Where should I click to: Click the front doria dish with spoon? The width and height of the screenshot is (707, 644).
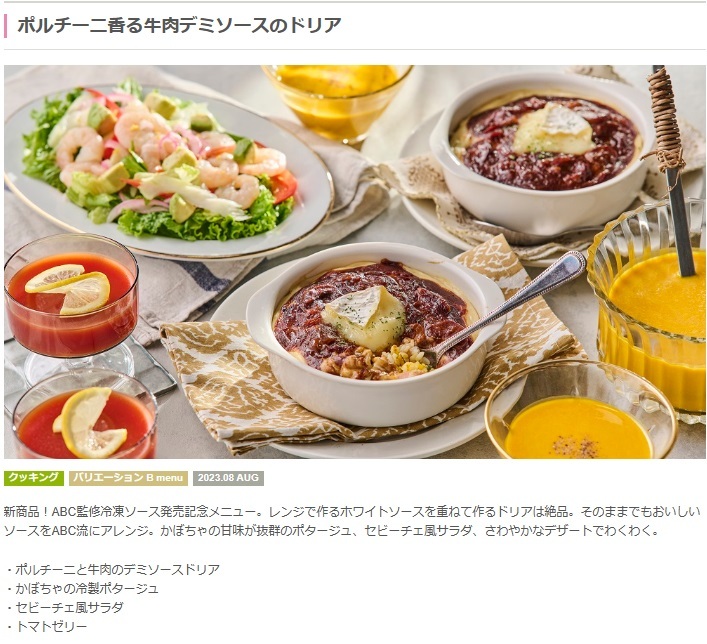pyautogui.click(x=374, y=334)
